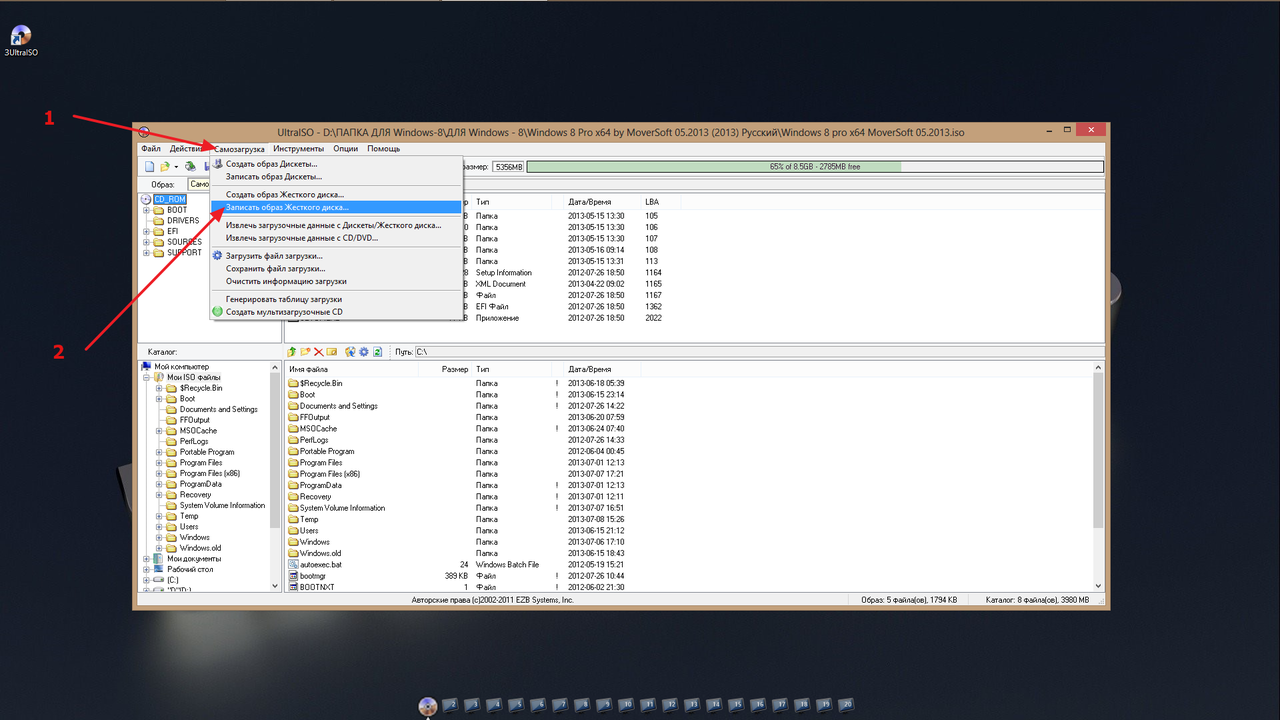Click the New image toolbar icon
The height and width of the screenshot is (720, 1280).
click(x=149, y=166)
